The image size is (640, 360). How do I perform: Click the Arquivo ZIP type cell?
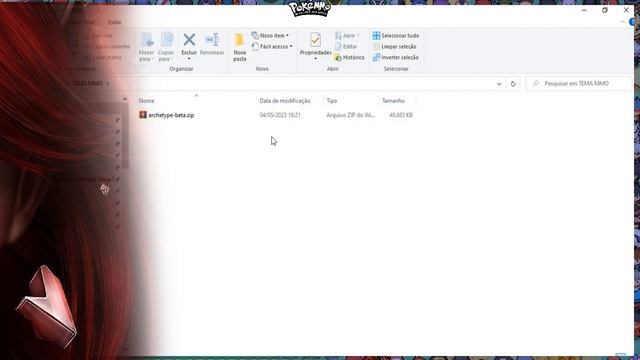pos(350,115)
